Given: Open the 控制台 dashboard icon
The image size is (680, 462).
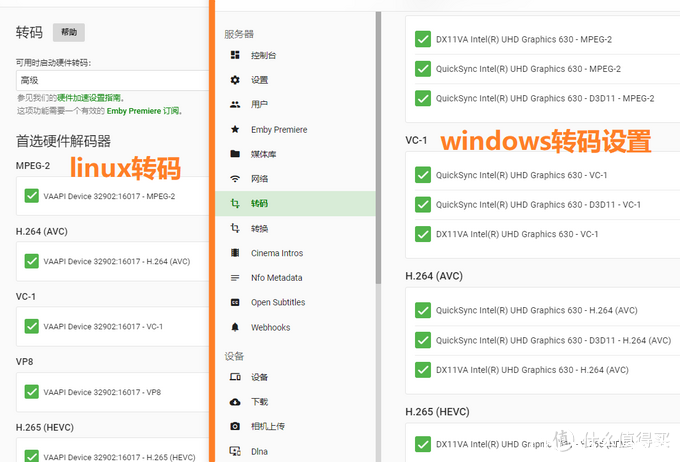Looking at the screenshot, I should tap(235, 55).
